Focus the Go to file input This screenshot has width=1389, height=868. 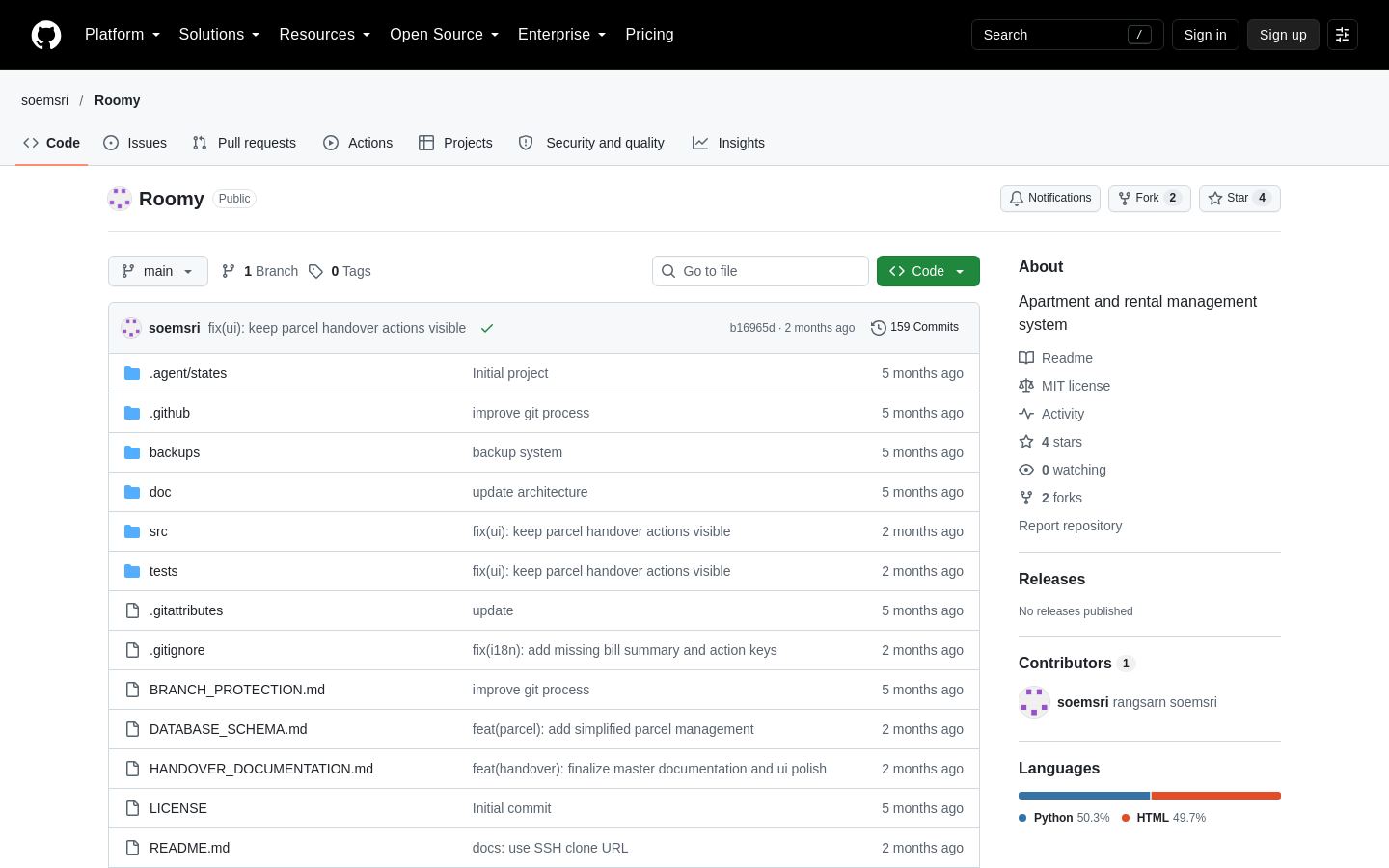(760, 271)
